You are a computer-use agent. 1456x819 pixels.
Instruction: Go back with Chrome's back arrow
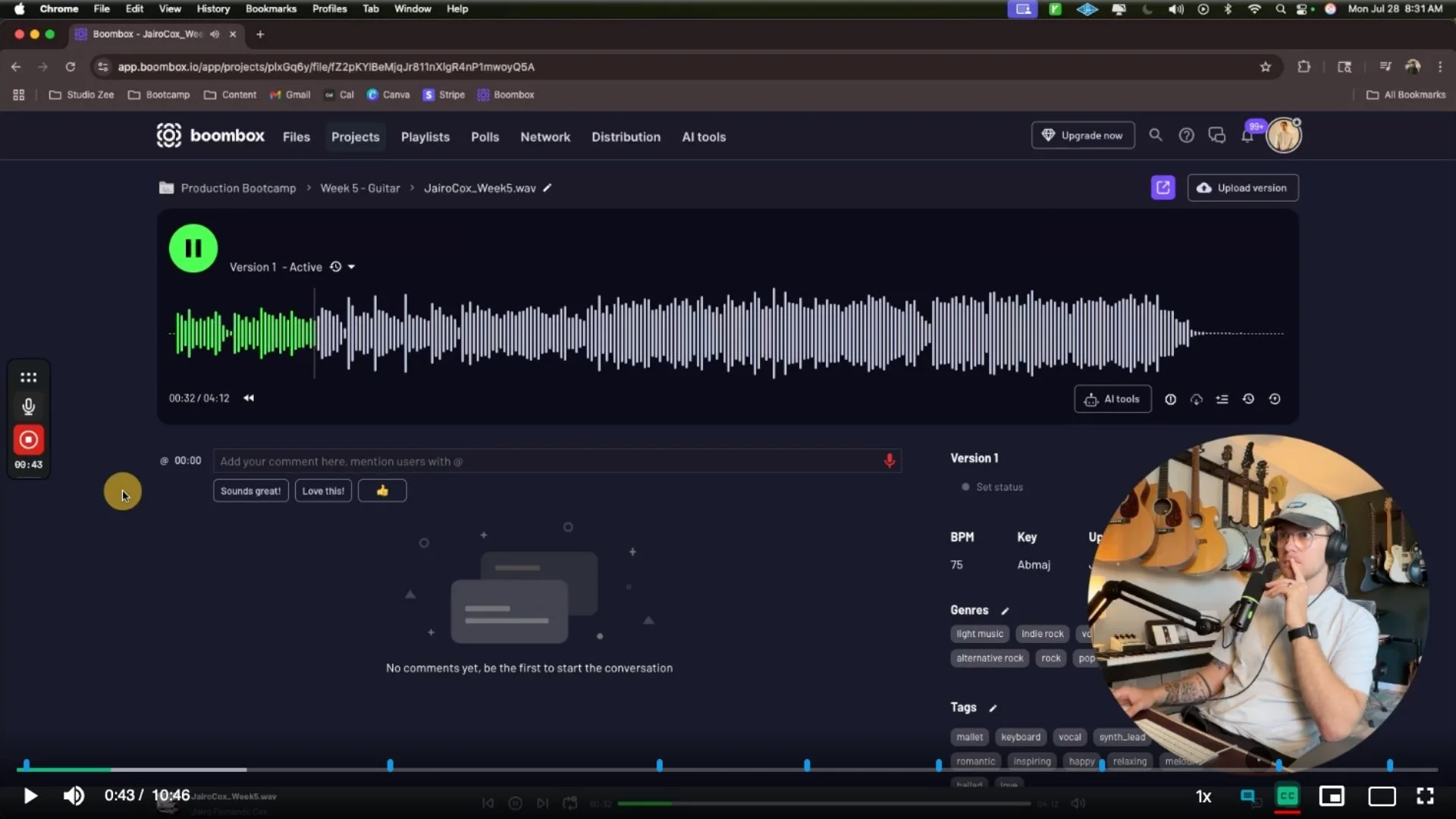coord(16,67)
